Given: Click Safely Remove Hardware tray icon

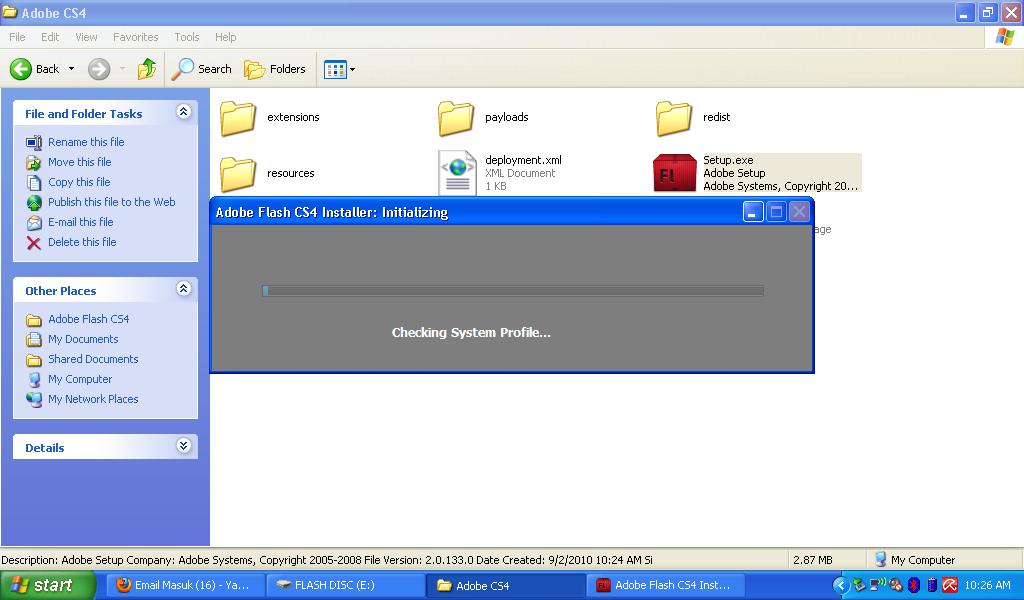Looking at the screenshot, I should (859, 585).
